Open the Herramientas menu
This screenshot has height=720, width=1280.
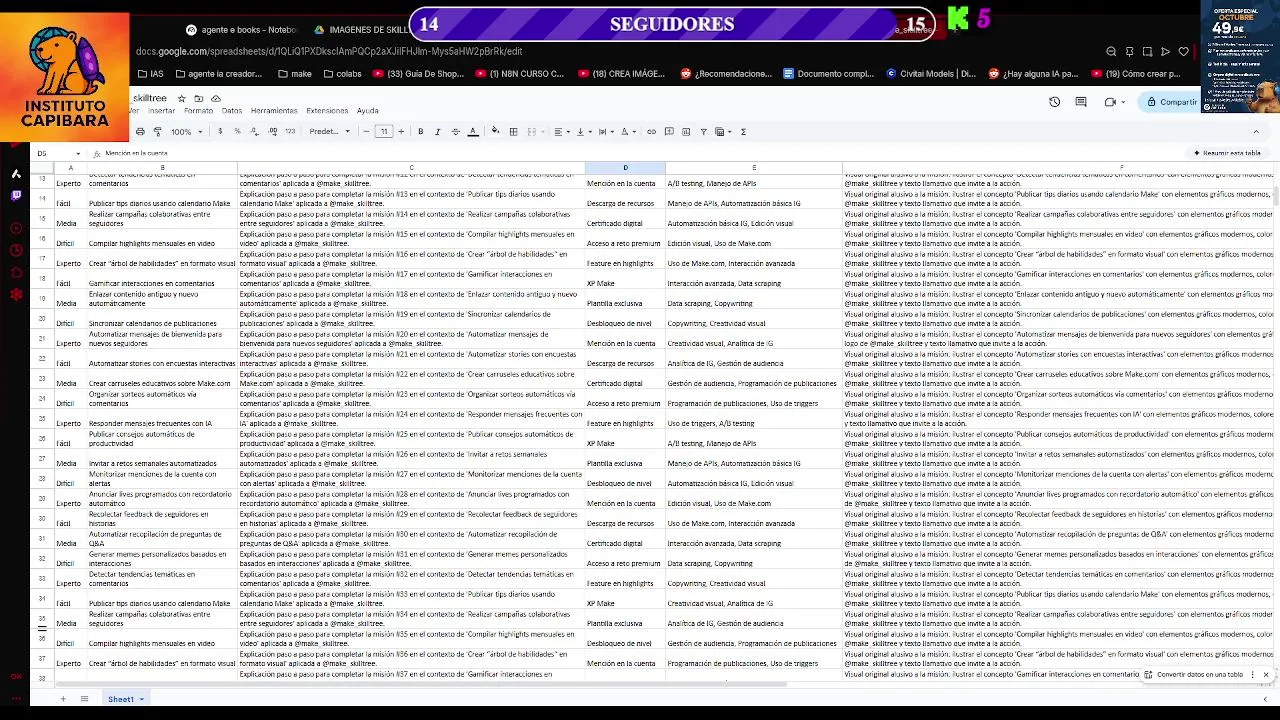(x=274, y=111)
